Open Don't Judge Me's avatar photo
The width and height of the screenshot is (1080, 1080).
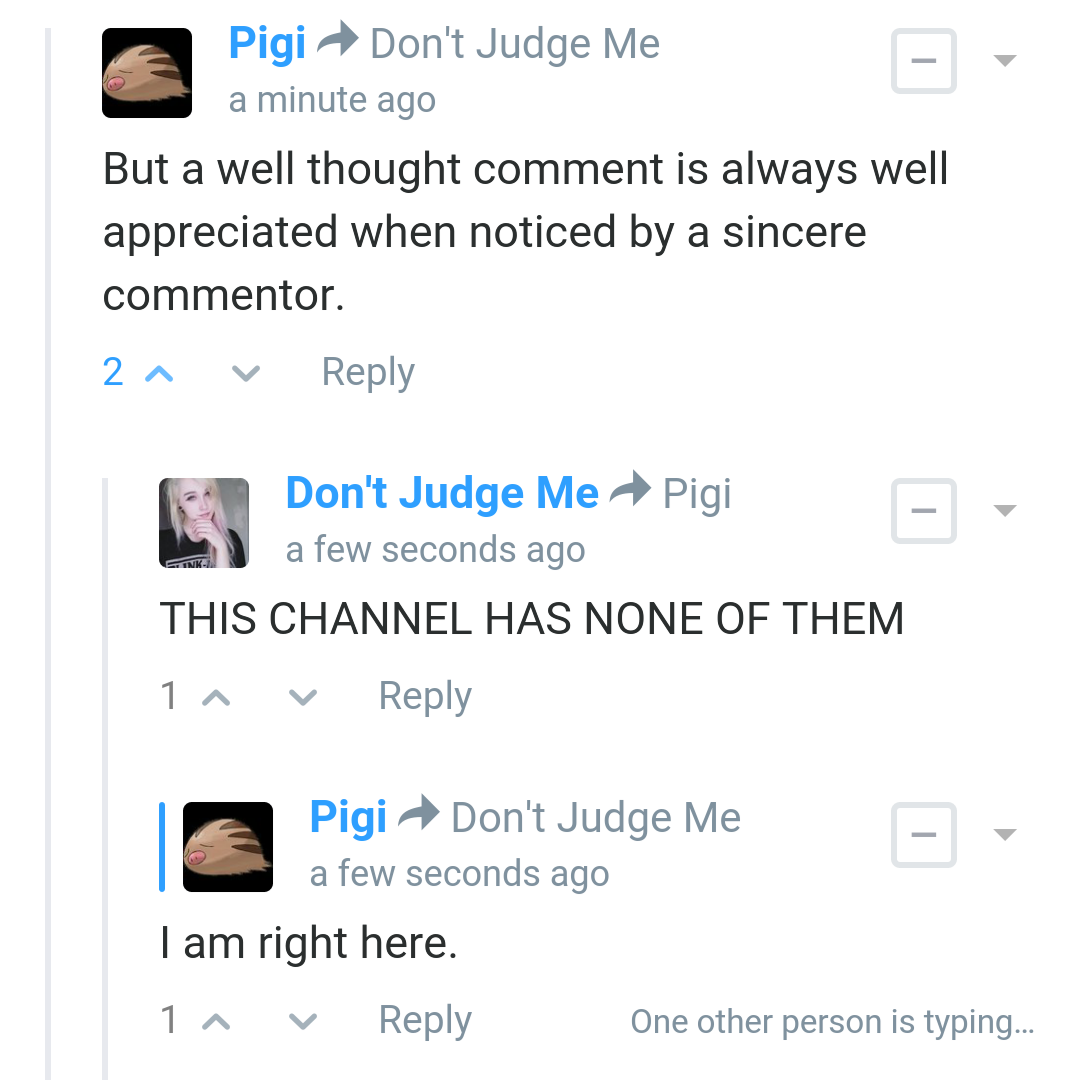pyautogui.click(x=204, y=523)
